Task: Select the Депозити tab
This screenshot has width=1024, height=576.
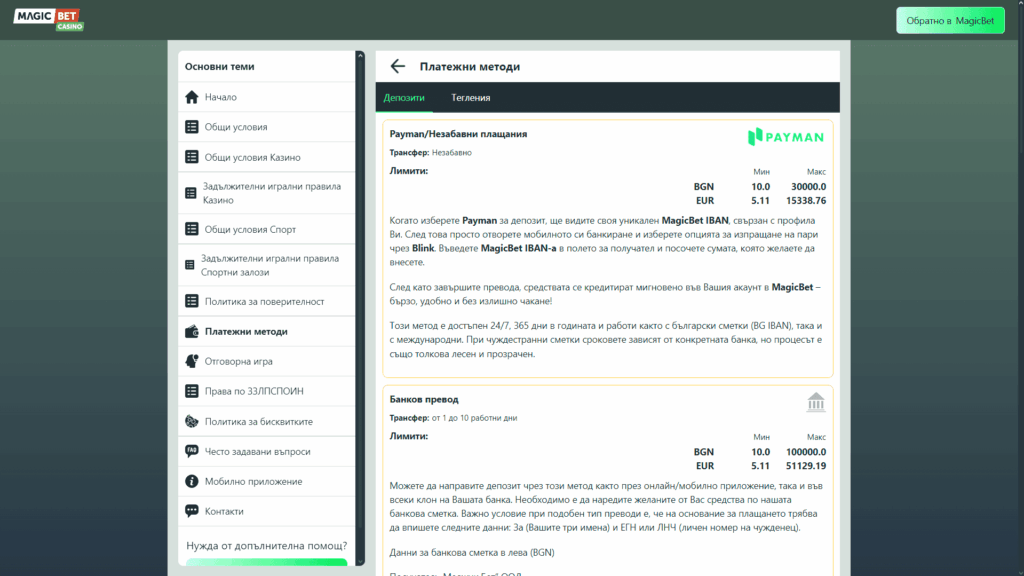Action: click(404, 98)
